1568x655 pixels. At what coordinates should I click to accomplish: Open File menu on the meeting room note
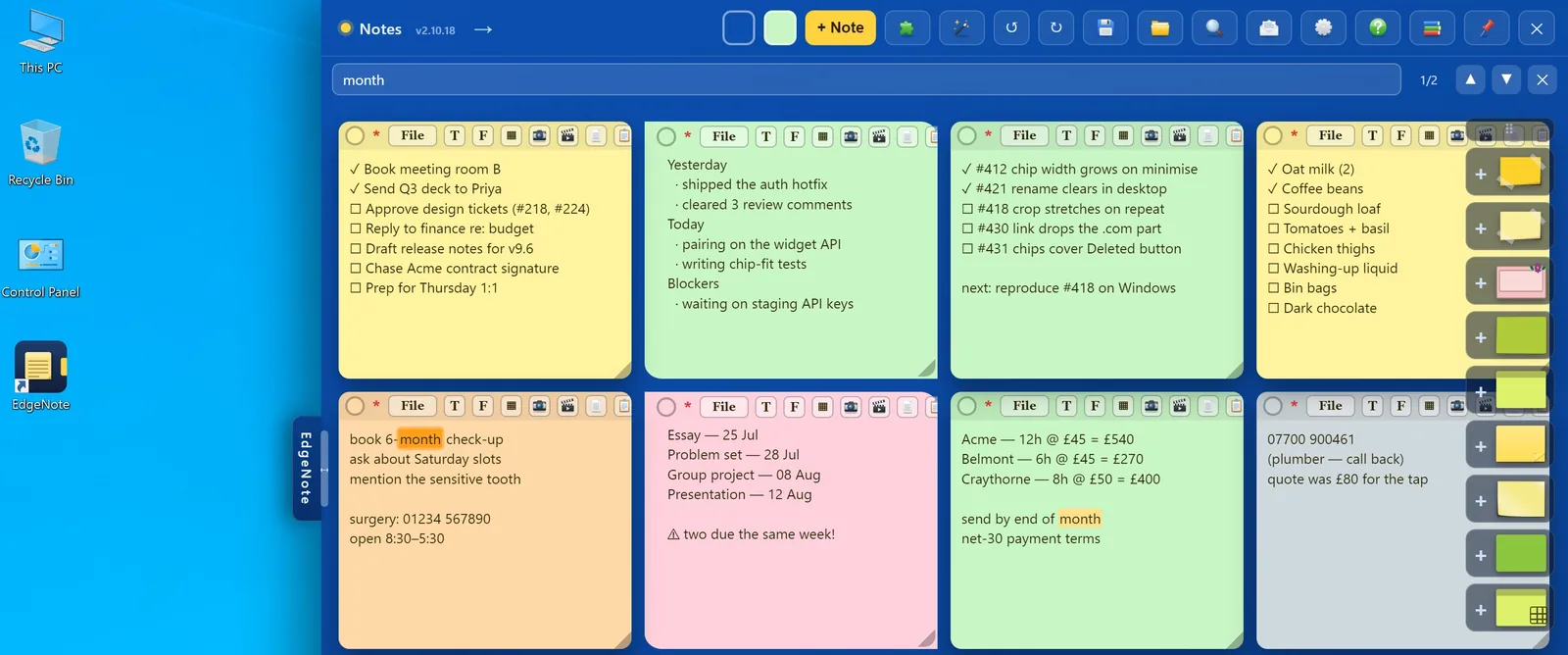pyautogui.click(x=413, y=135)
